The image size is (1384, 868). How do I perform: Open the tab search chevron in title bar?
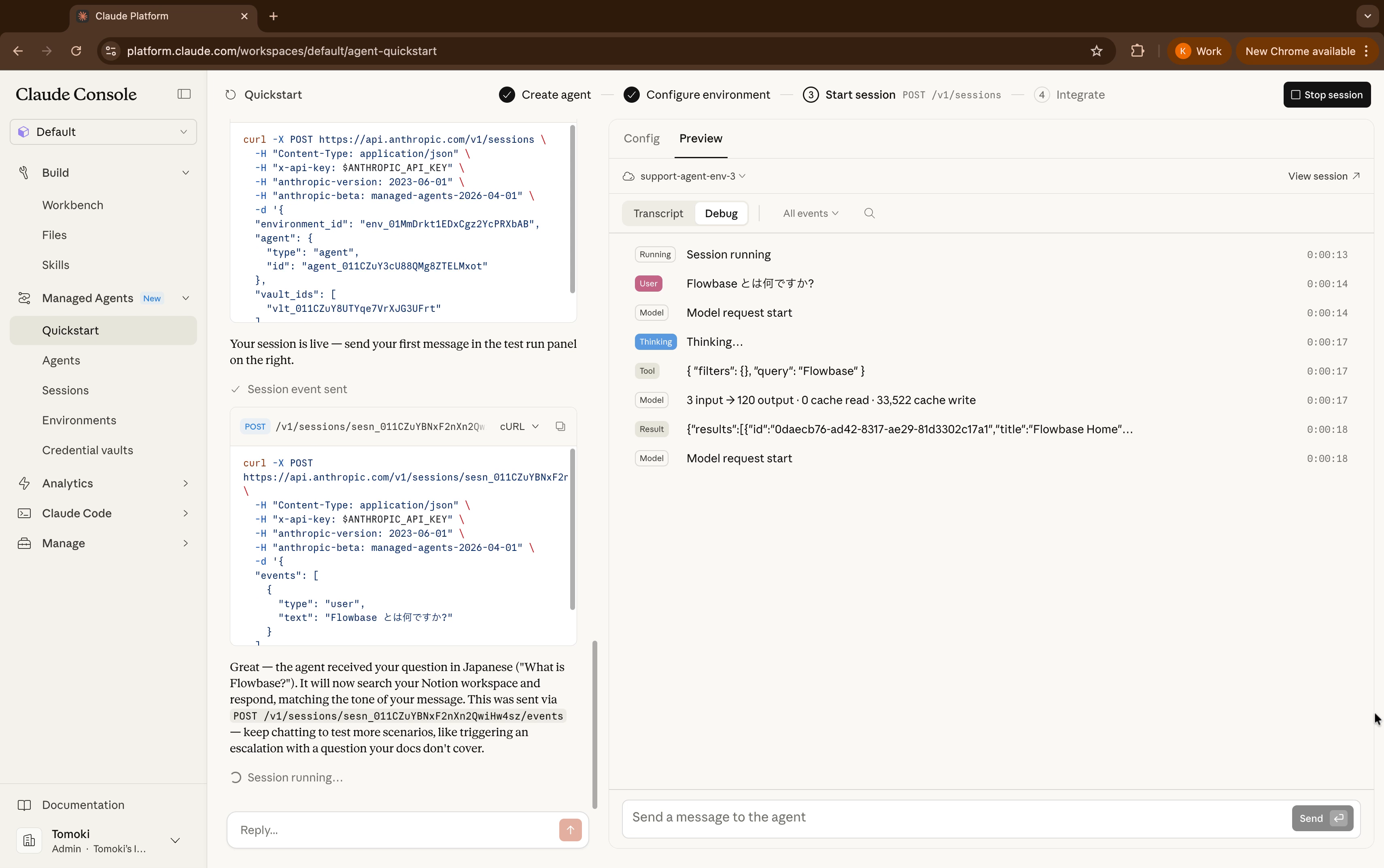tap(1367, 16)
